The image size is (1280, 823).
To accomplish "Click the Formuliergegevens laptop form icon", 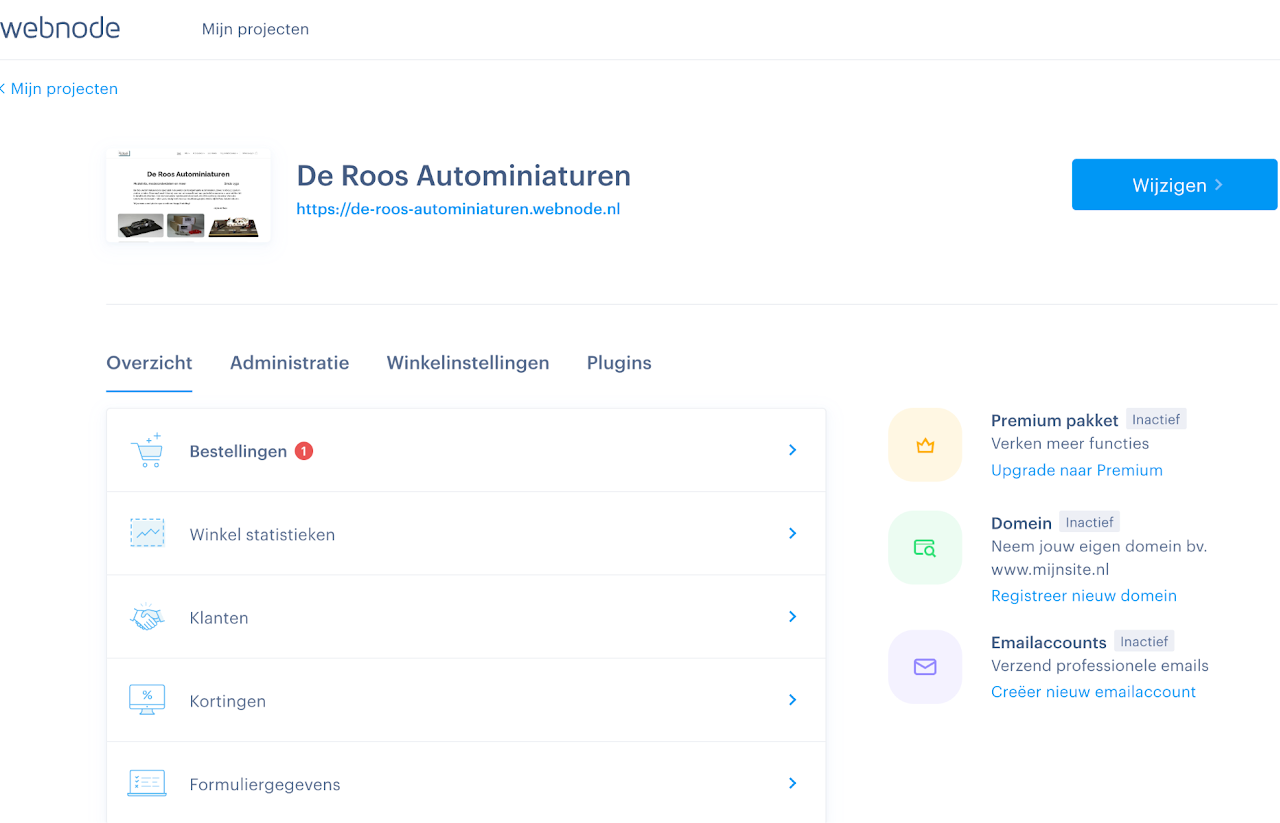I will 147,783.
